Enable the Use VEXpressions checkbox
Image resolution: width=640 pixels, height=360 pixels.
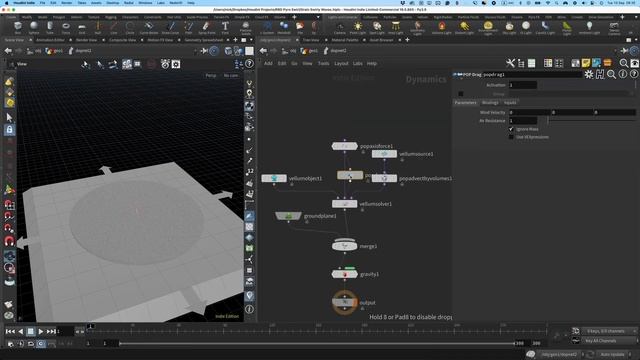coord(511,137)
